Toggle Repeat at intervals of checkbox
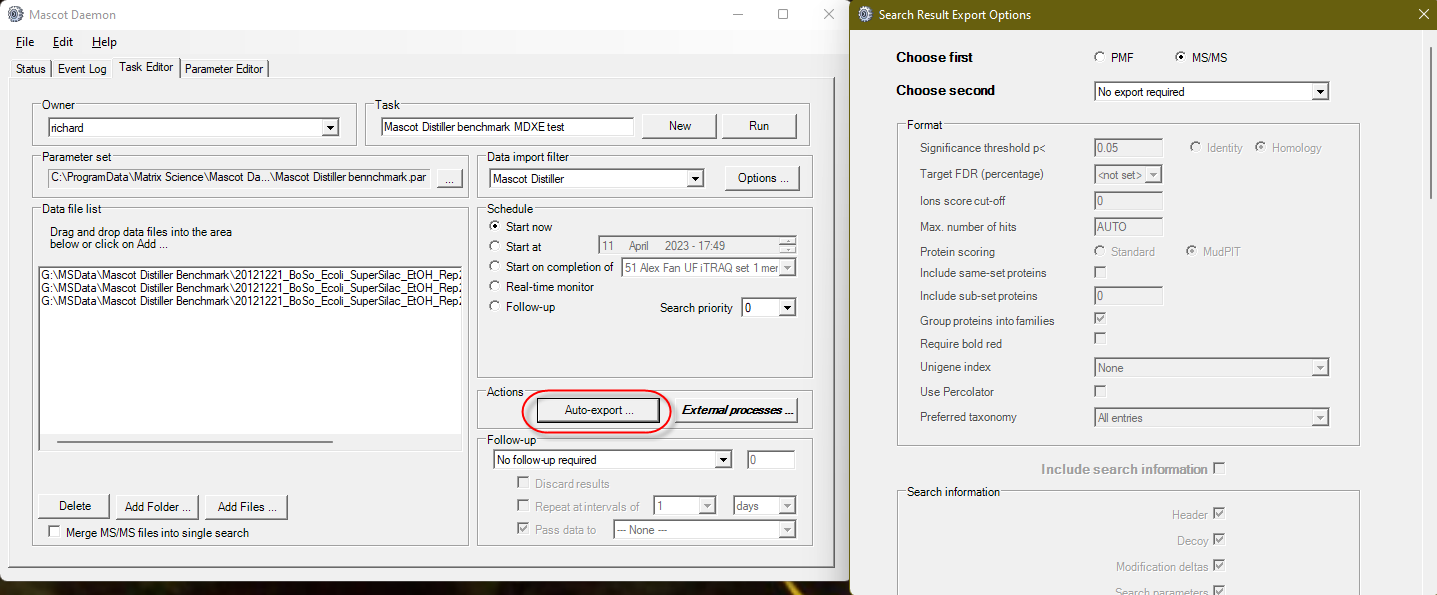Image resolution: width=1437 pixels, height=595 pixels. tap(523, 506)
